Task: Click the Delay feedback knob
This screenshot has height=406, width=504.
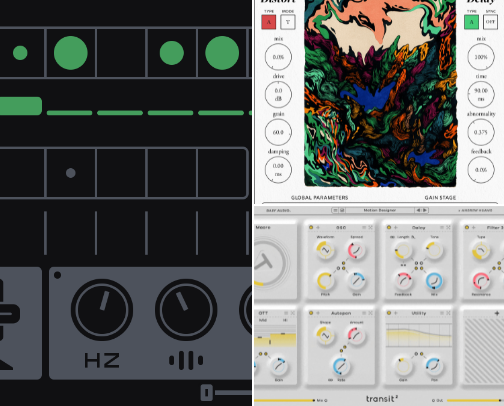Action: [481, 170]
